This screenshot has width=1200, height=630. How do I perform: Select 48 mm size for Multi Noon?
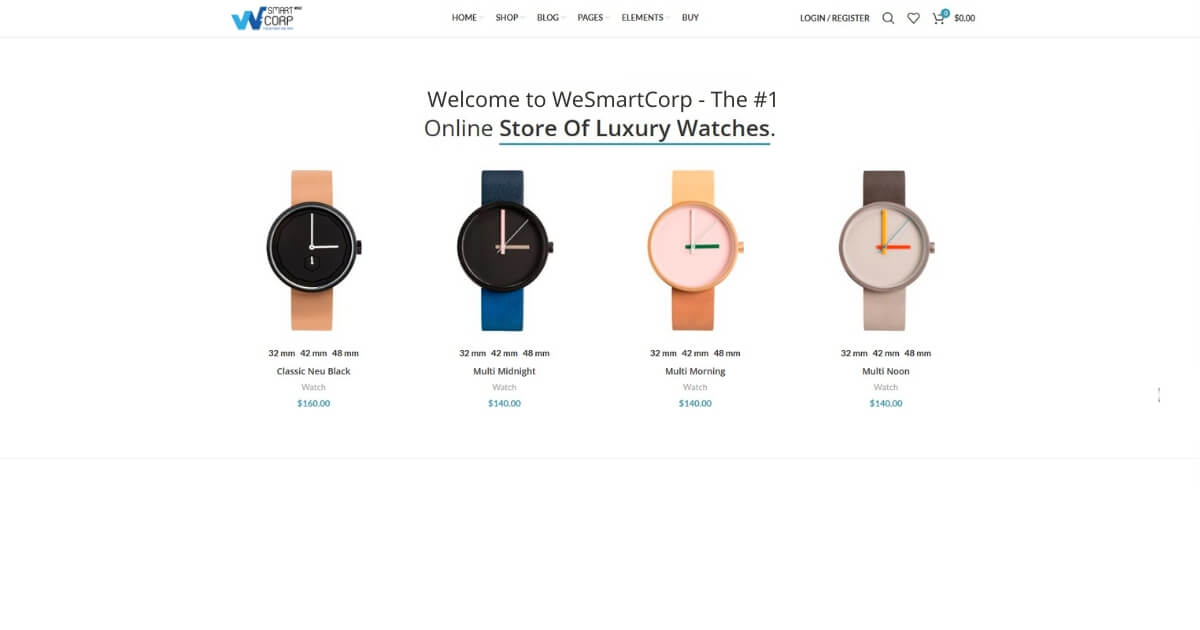pos(917,353)
